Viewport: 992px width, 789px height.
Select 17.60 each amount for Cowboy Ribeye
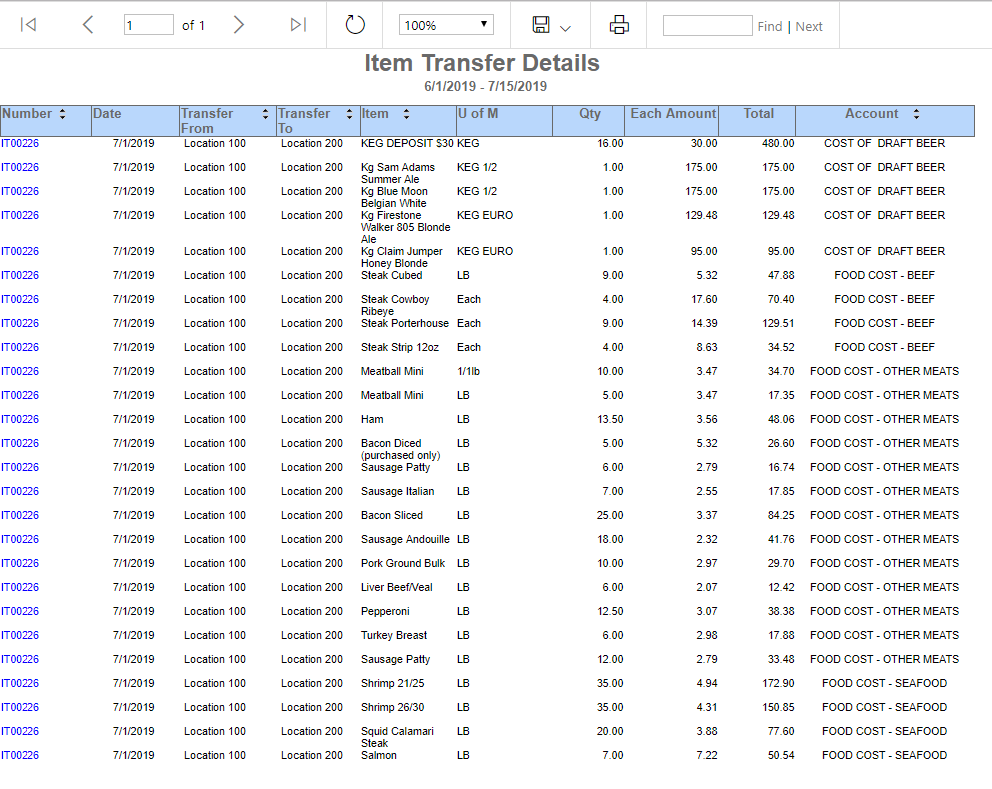click(704, 300)
